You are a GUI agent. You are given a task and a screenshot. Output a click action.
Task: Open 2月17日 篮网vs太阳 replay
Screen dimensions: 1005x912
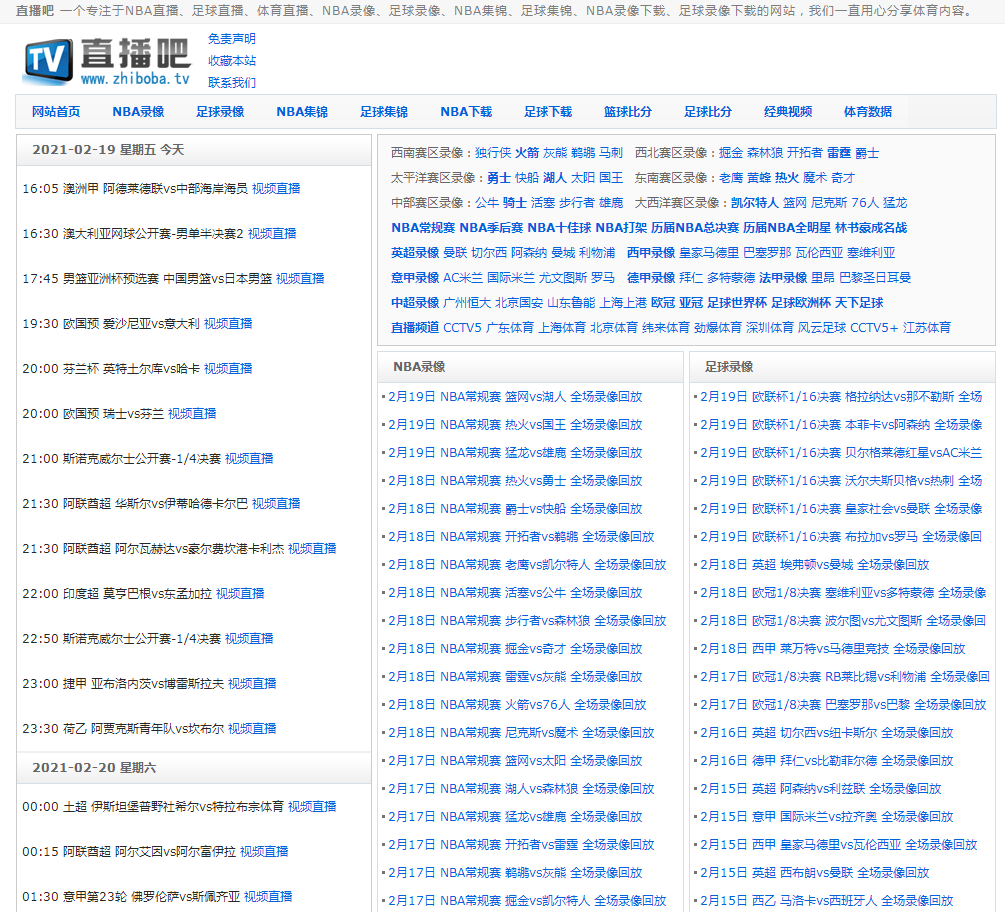(515, 760)
